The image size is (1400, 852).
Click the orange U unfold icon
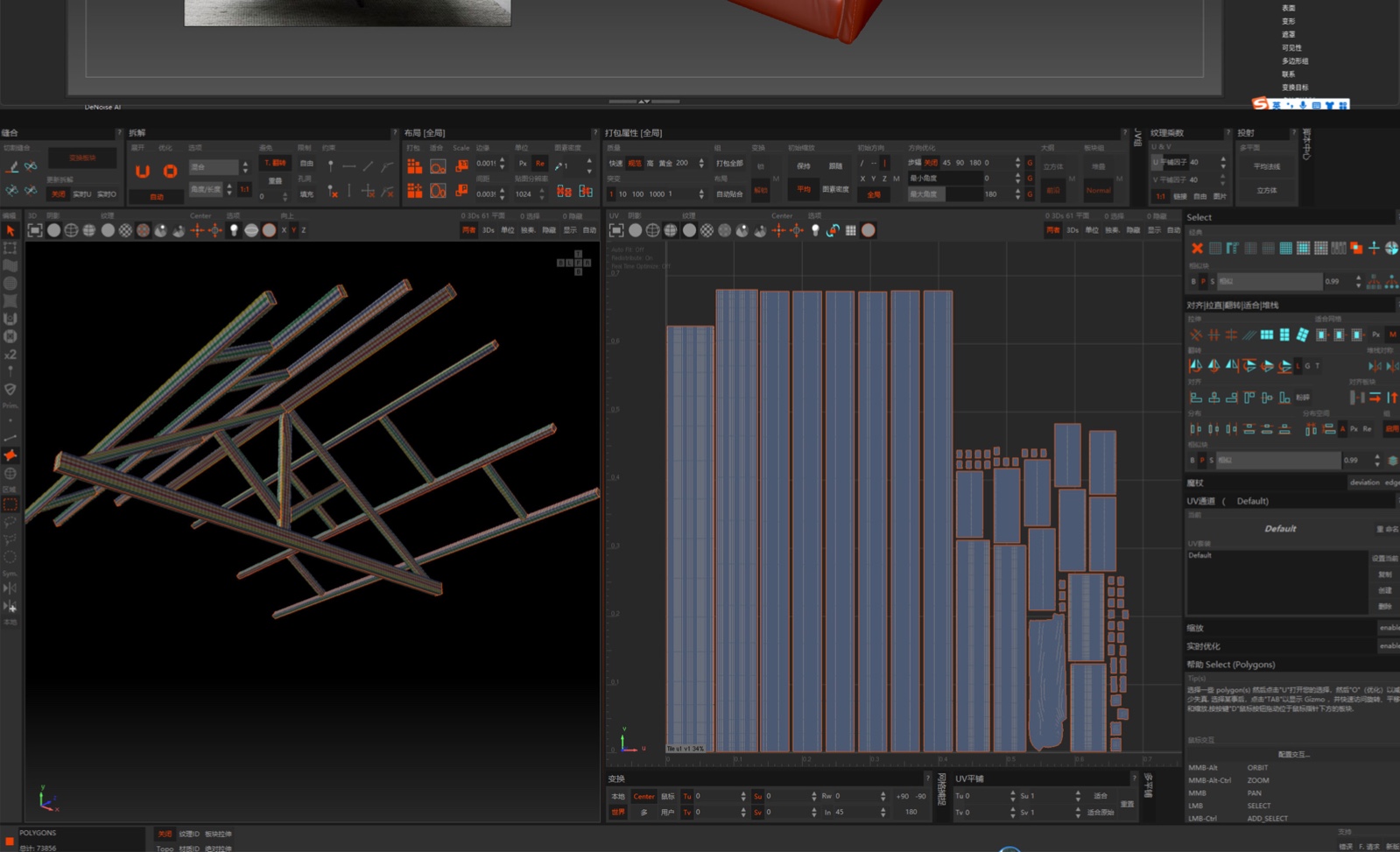coord(143,172)
